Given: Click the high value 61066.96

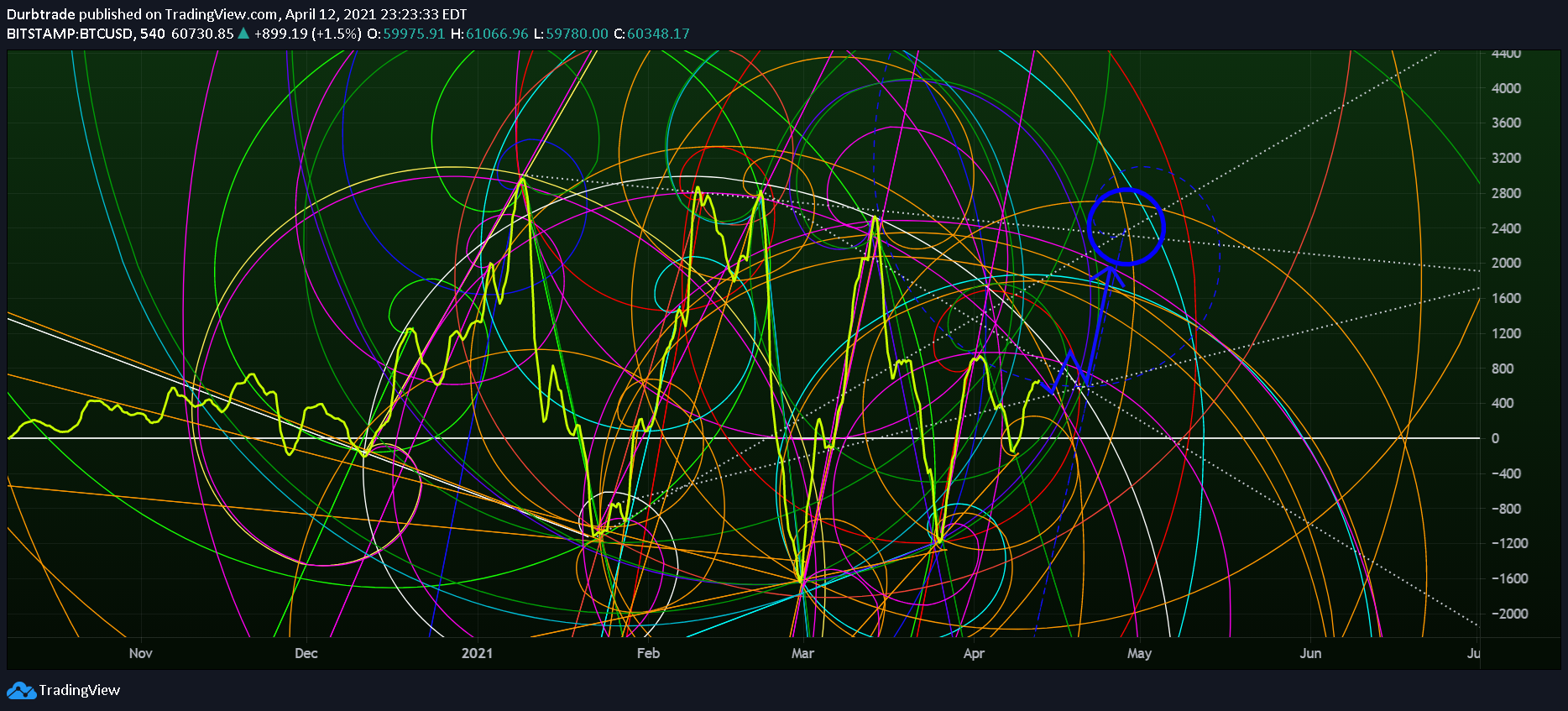Looking at the screenshot, I should coord(497,34).
